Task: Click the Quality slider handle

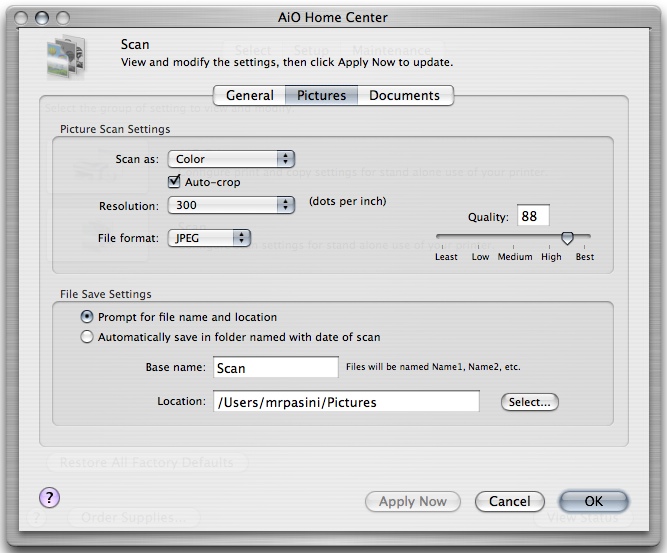Action: 567,238
